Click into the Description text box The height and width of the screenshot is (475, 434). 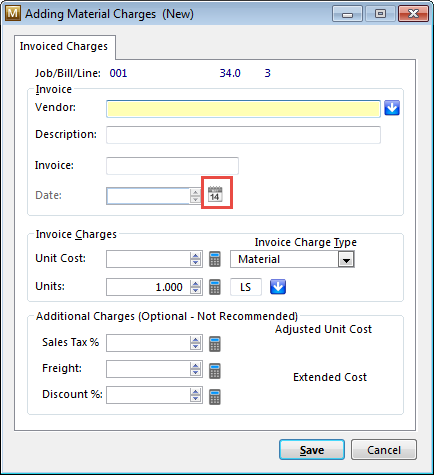243,135
